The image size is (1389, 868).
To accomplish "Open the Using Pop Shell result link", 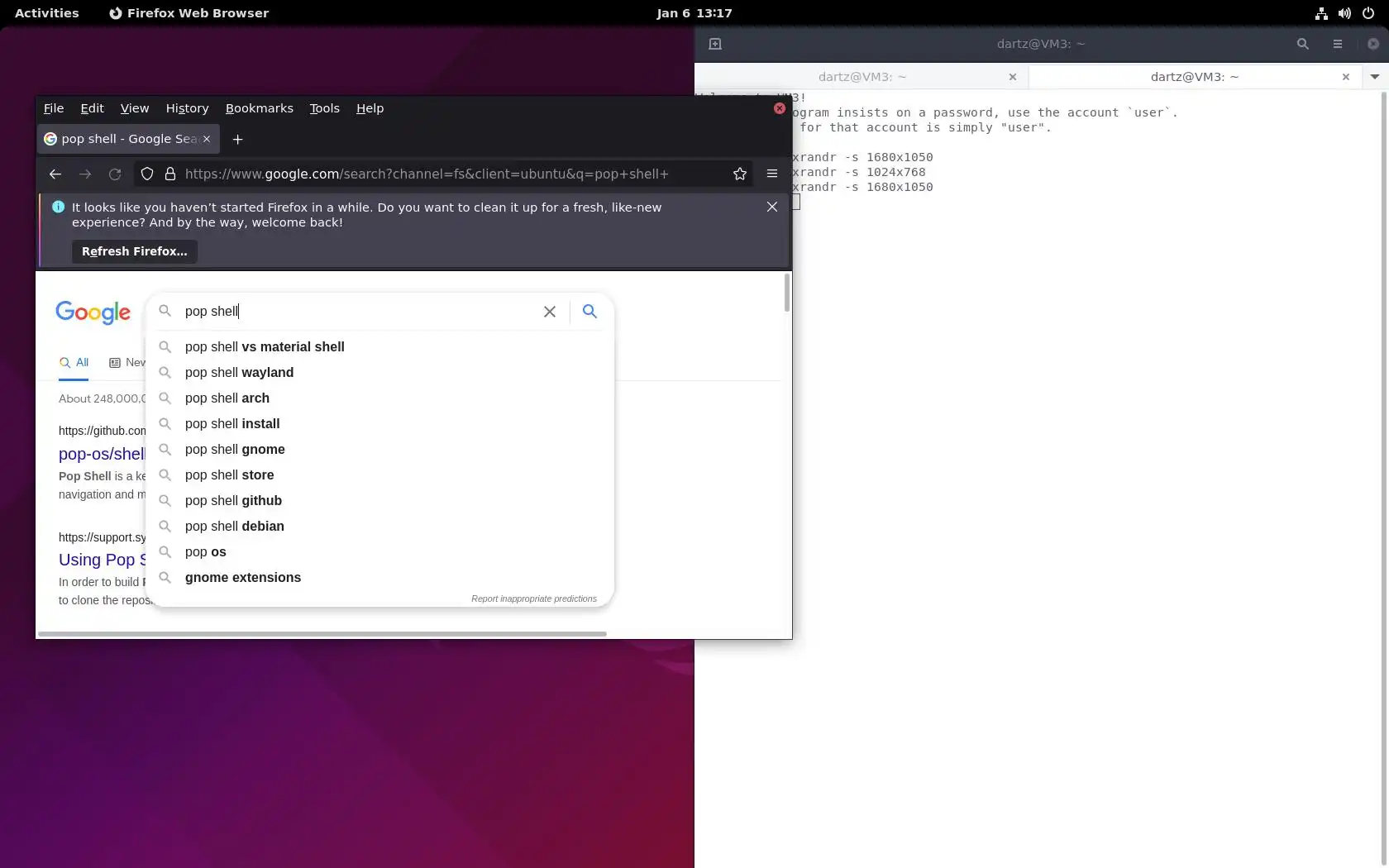I will pyautogui.click(x=102, y=560).
